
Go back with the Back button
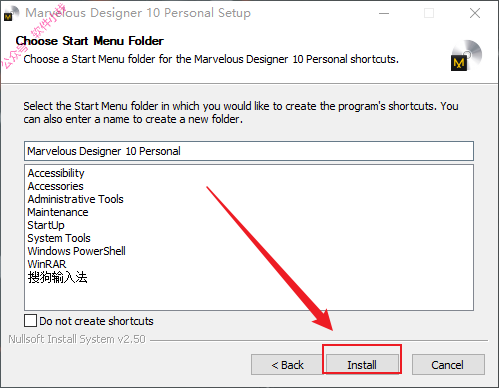coord(287,365)
